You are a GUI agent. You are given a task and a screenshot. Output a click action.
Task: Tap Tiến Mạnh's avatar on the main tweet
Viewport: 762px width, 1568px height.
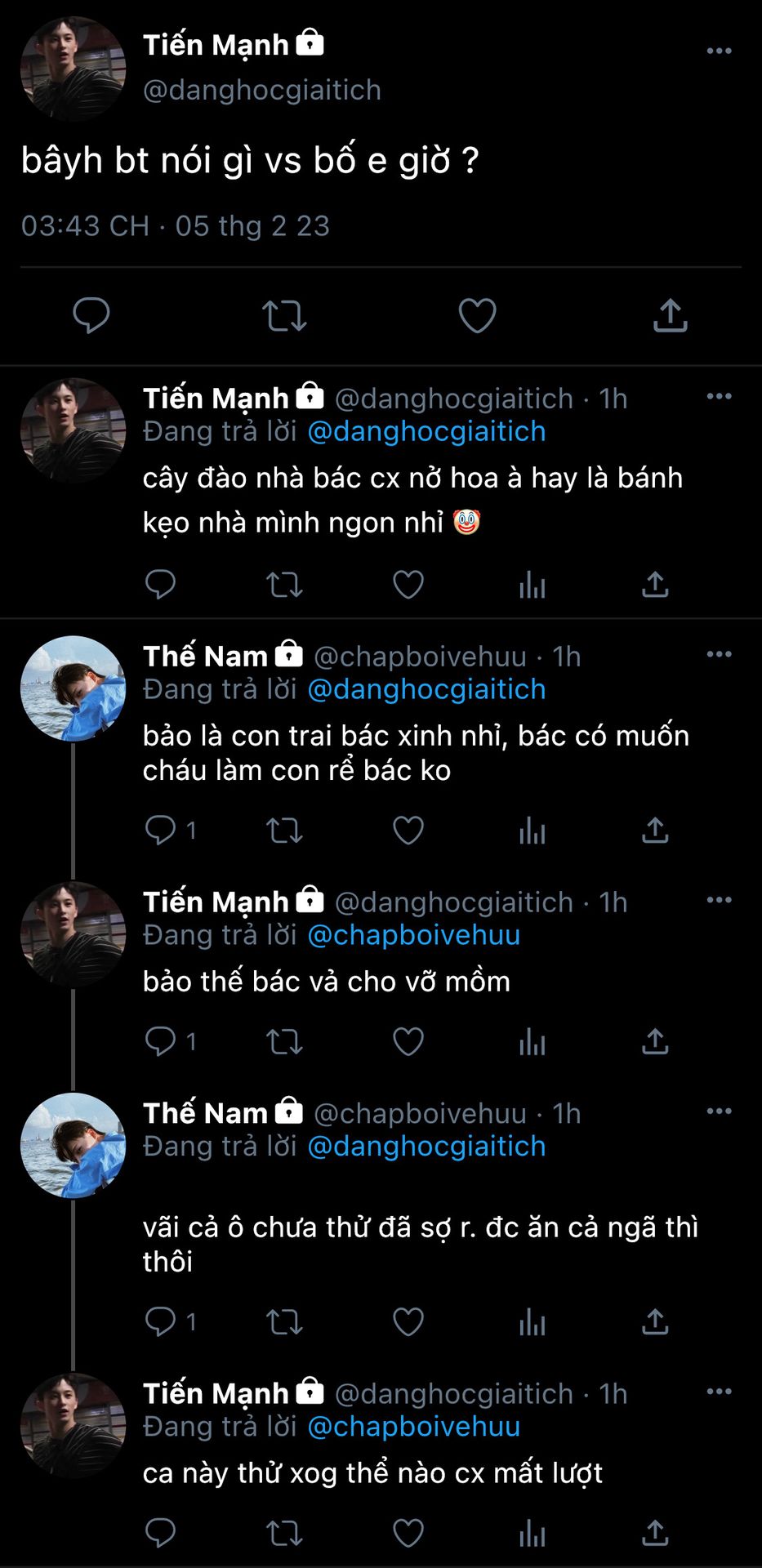click(73, 69)
